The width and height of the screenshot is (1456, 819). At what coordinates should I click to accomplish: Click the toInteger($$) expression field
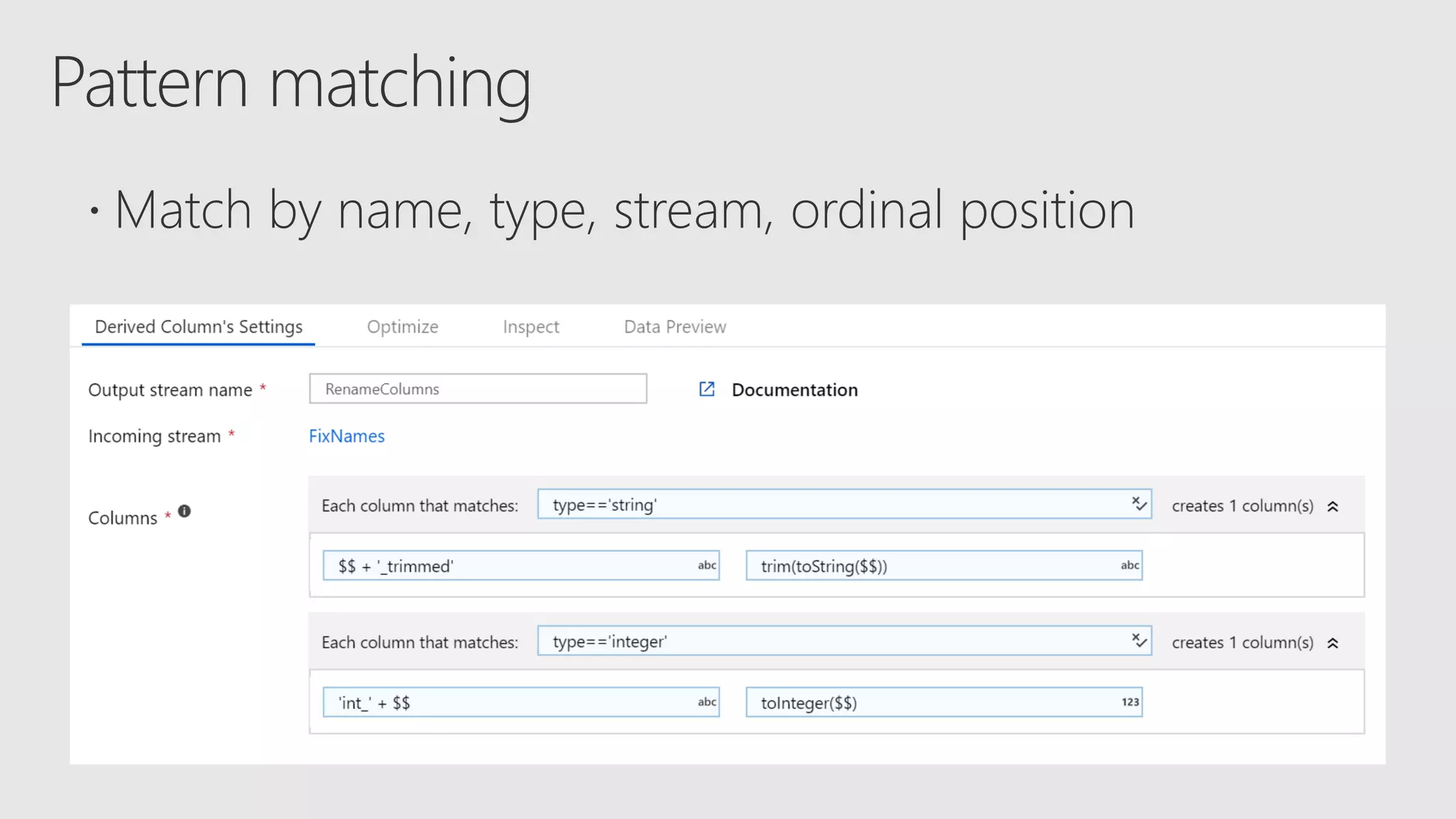point(924,702)
